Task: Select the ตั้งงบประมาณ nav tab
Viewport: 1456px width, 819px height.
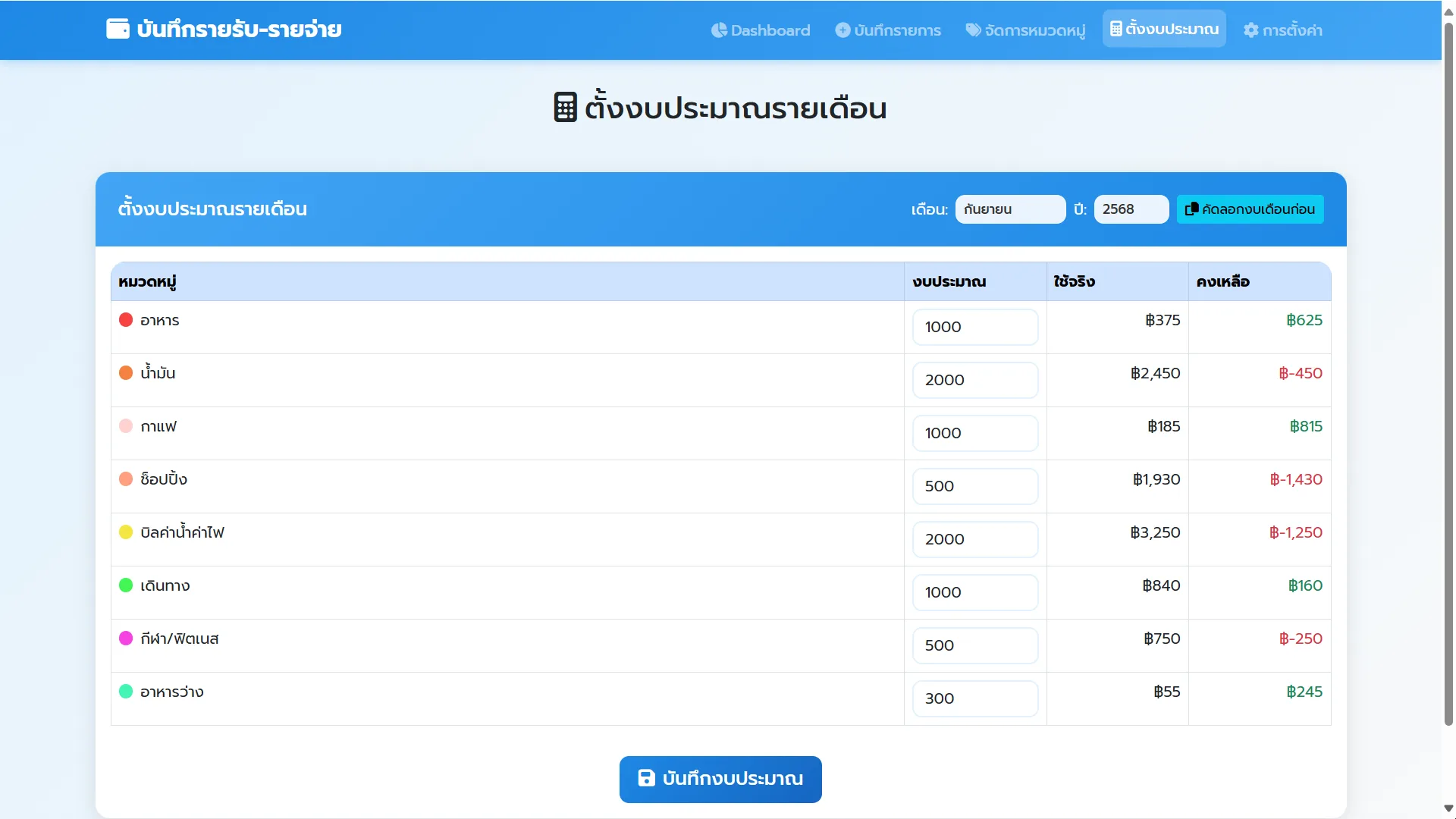Action: pyautogui.click(x=1164, y=29)
